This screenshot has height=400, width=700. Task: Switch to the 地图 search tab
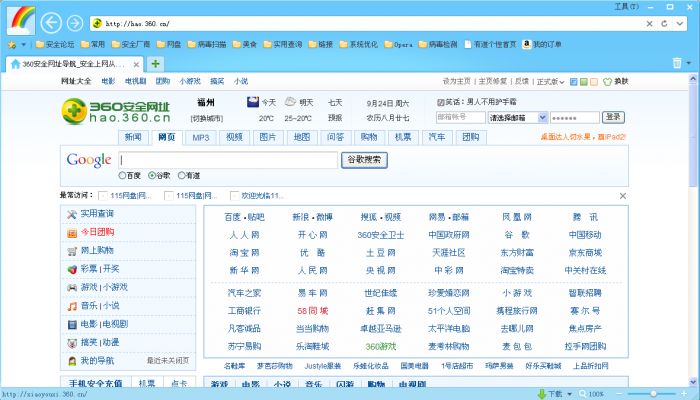point(302,138)
